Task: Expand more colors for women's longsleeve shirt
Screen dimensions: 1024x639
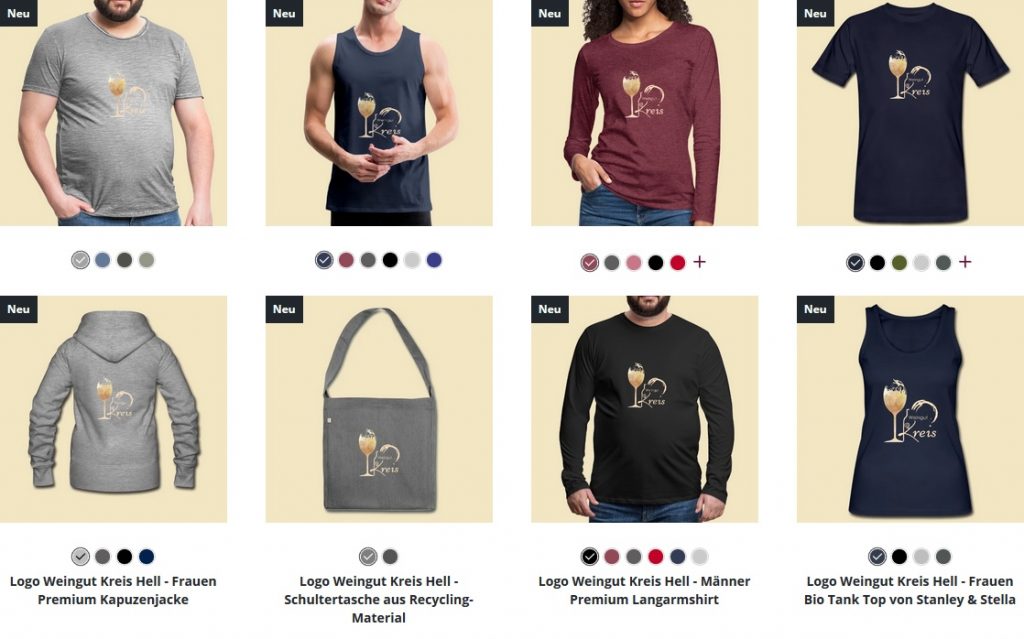Action: 699,262
